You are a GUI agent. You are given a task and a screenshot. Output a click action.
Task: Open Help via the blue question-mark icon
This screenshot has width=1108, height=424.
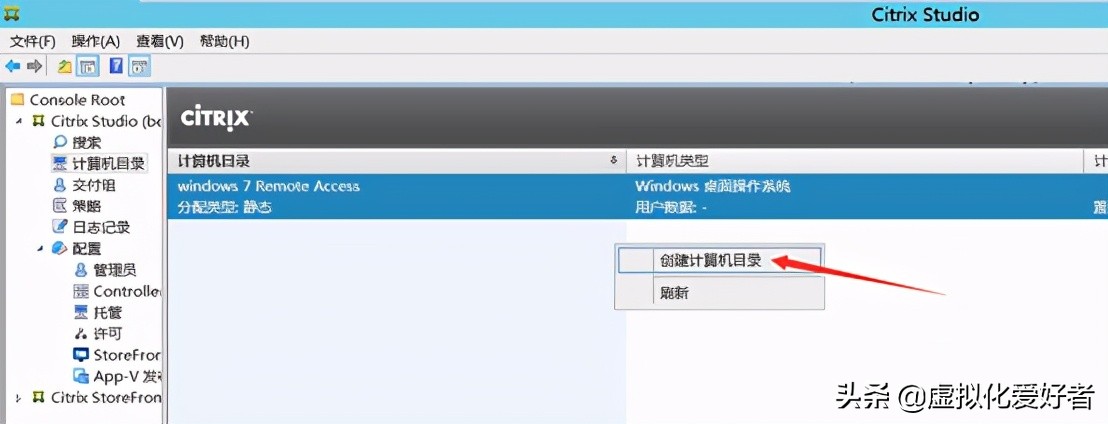tap(117, 66)
